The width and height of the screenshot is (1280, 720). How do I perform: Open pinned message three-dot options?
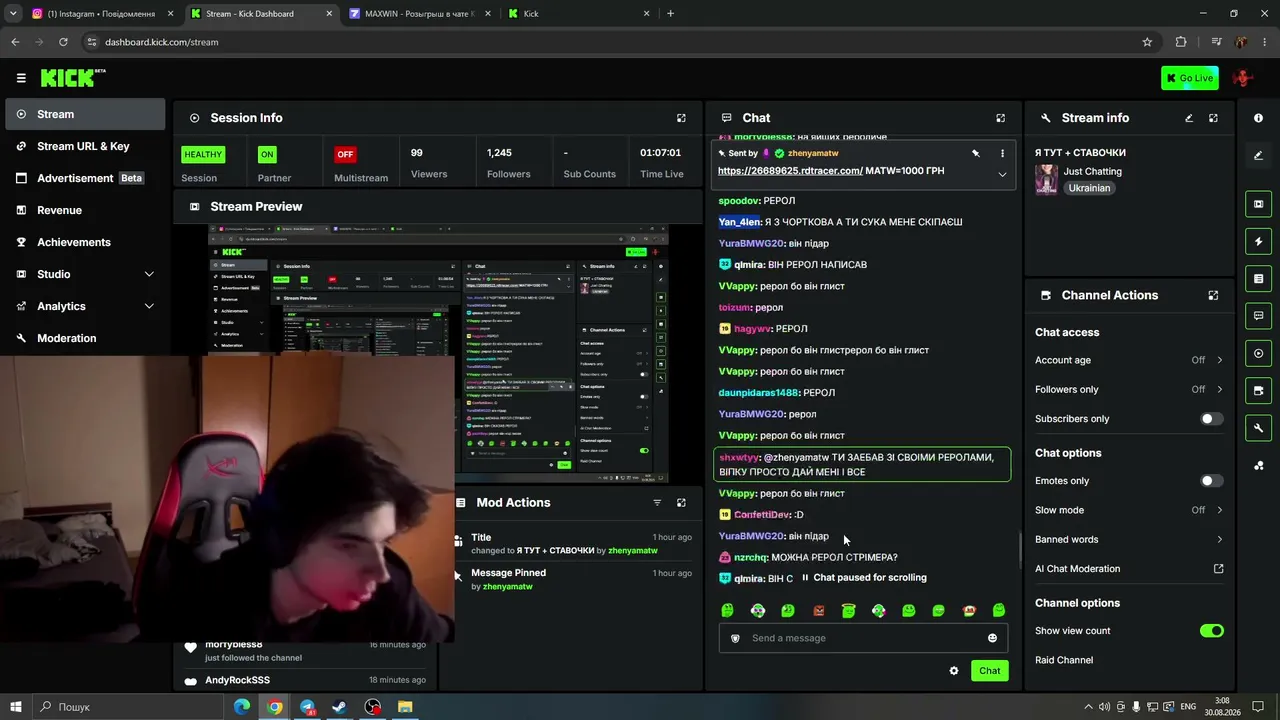coord(1002,154)
